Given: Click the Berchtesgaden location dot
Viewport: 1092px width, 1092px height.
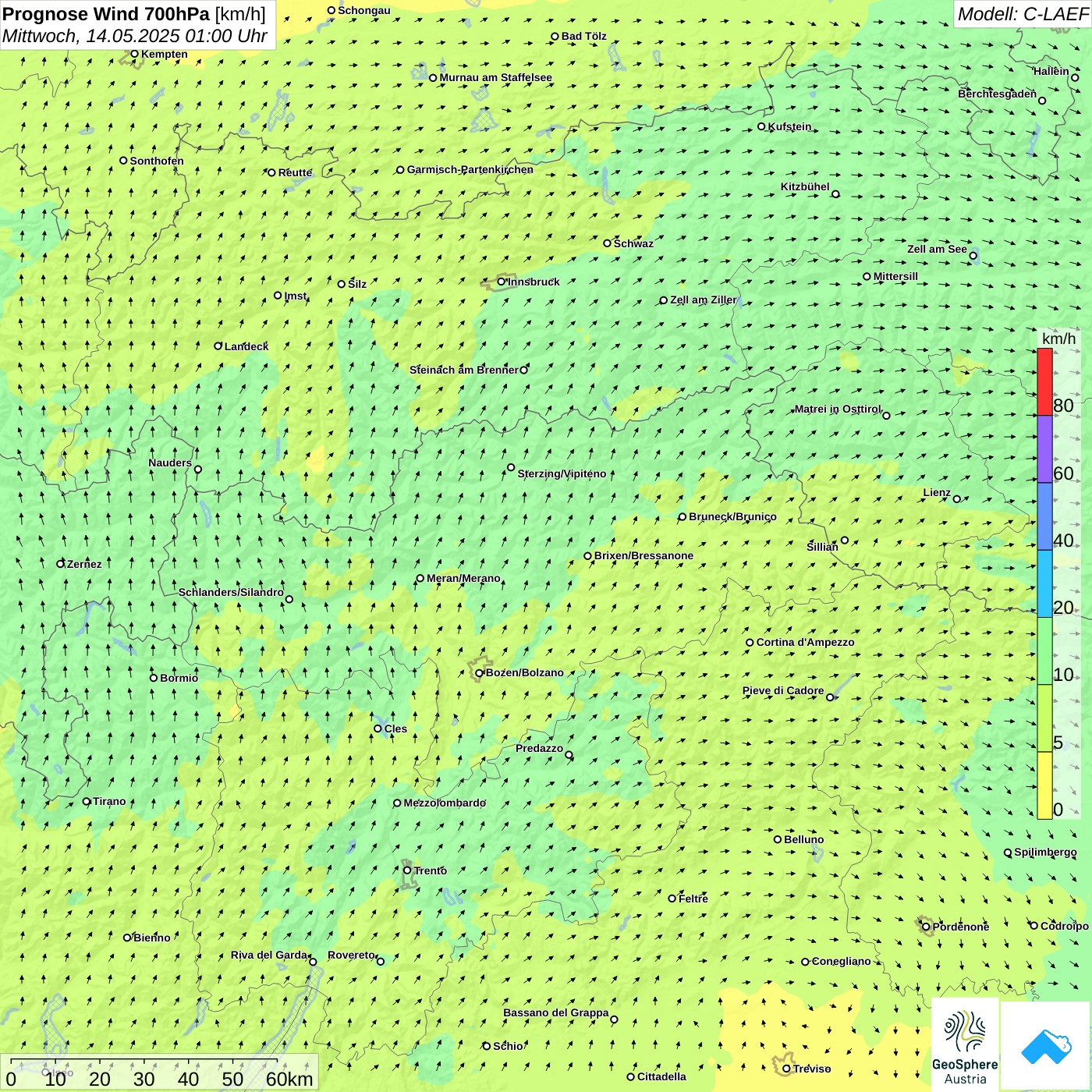Looking at the screenshot, I should pyautogui.click(x=1042, y=101).
